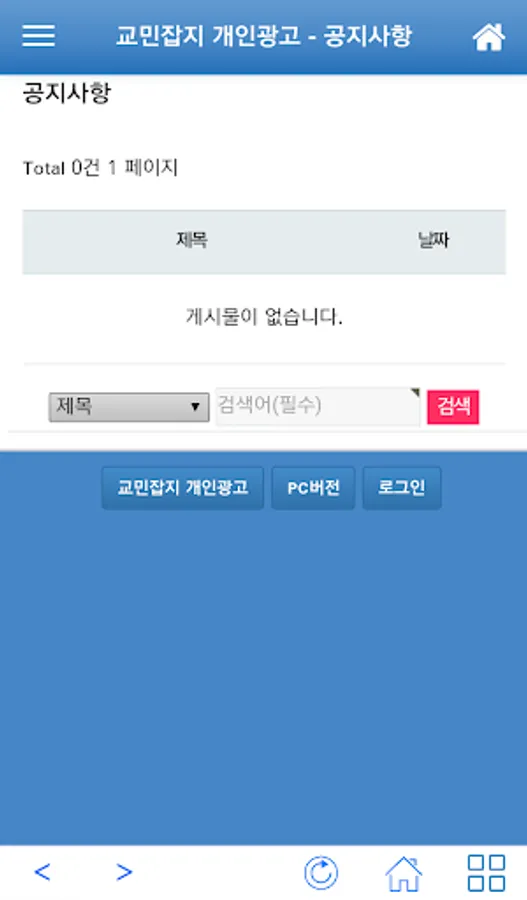Screen dimensions: 527x900
Task: Tap the 교민잡지 개인광고 footer button
Action: tap(183, 488)
